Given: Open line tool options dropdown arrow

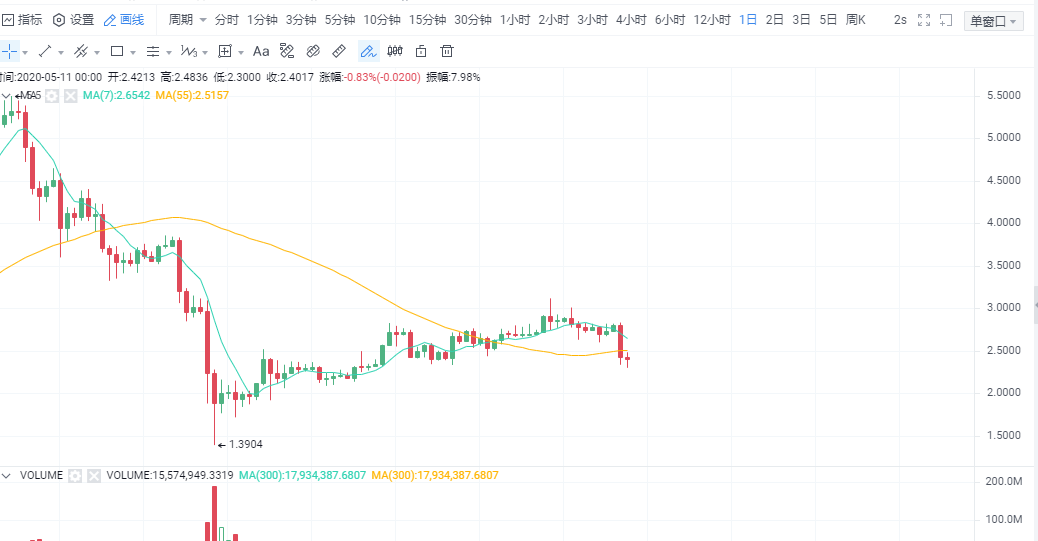Looking at the screenshot, I should (x=61, y=52).
